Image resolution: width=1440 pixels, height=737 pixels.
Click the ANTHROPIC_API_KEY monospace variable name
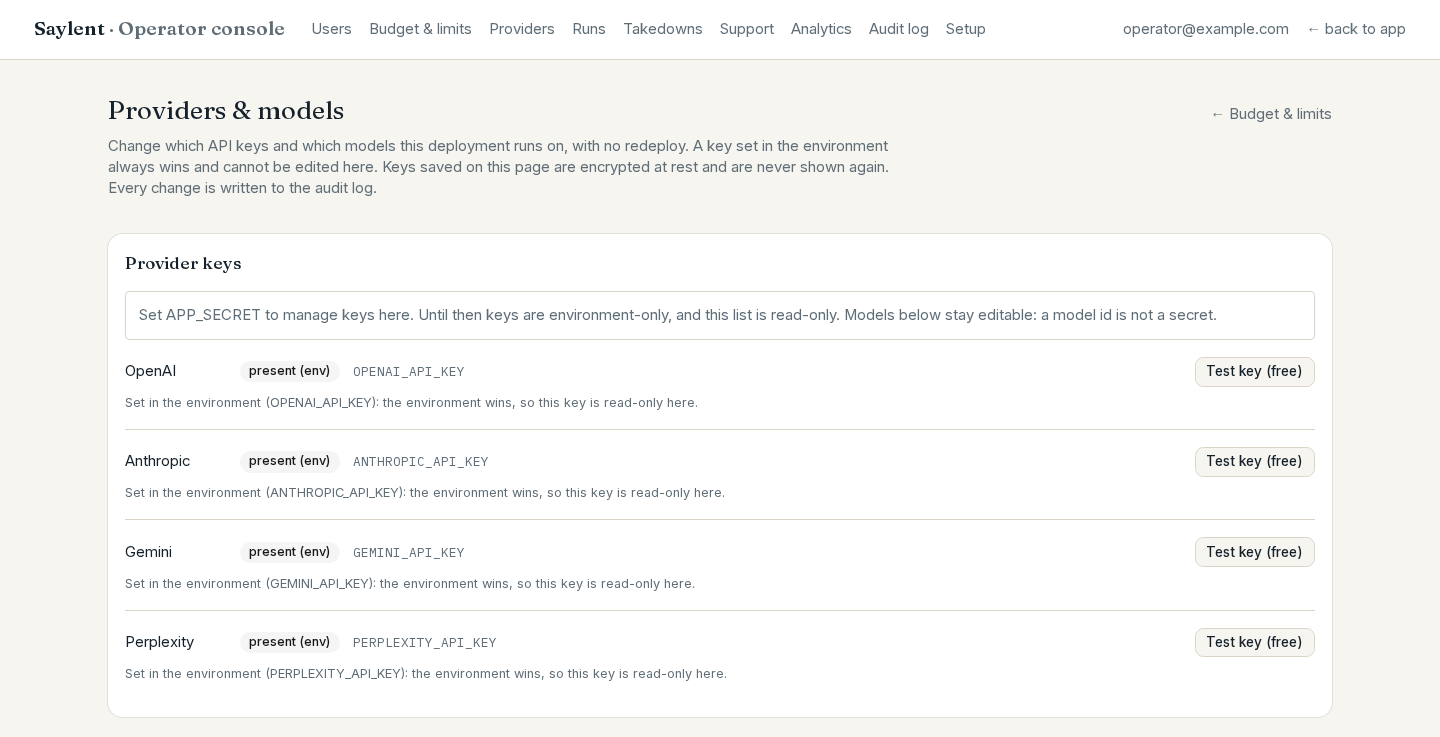(421, 462)
